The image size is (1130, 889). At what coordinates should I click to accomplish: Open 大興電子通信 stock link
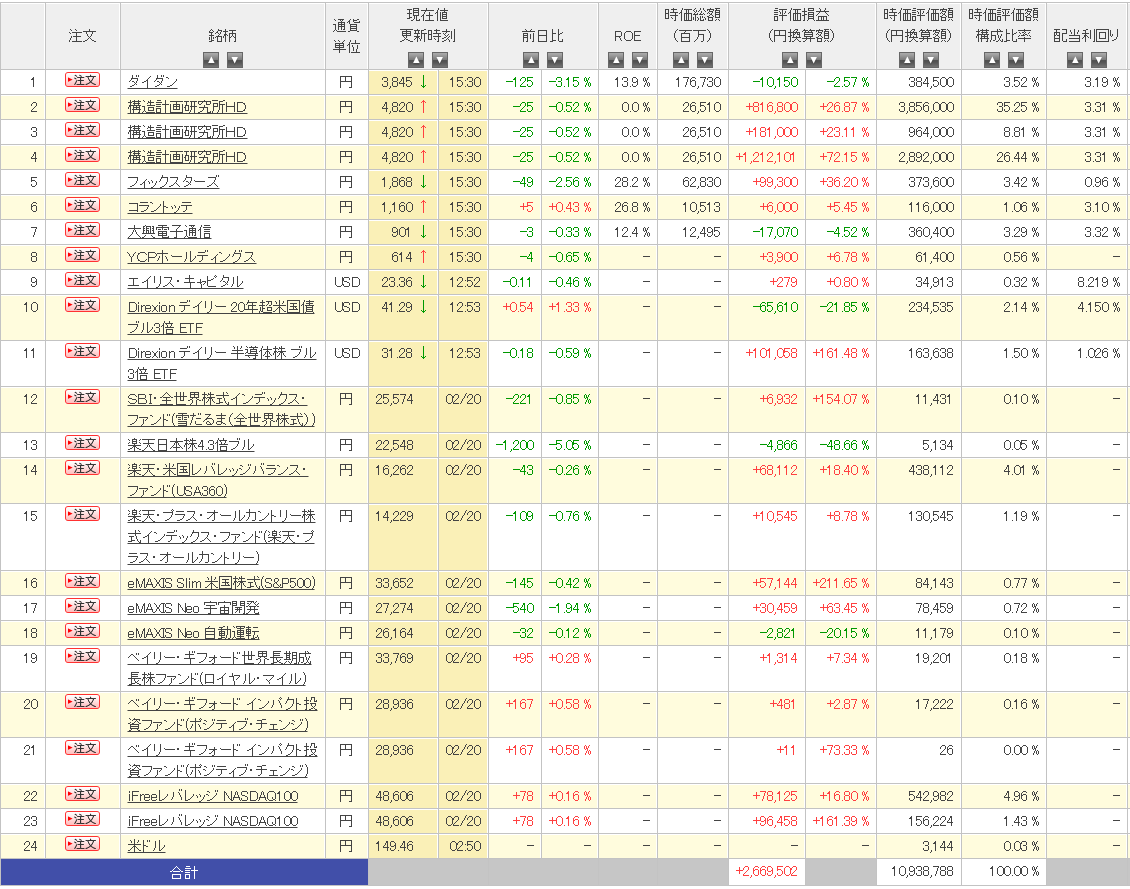click(x=169, y=232)
